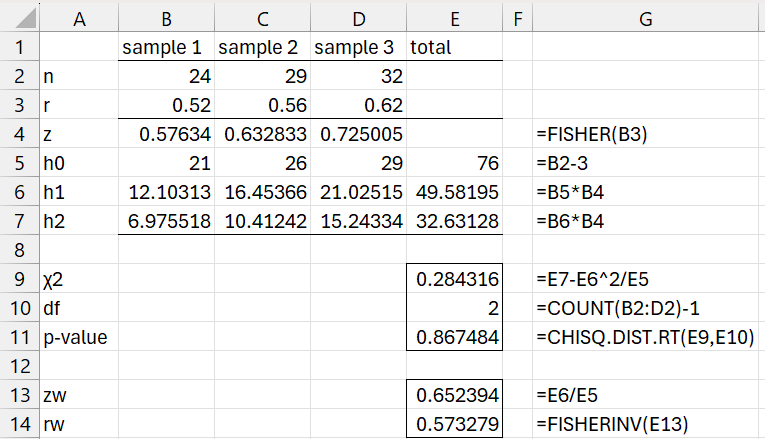Select column B header
This screenshot has width=765, height=439.
(x=165, y=17)
